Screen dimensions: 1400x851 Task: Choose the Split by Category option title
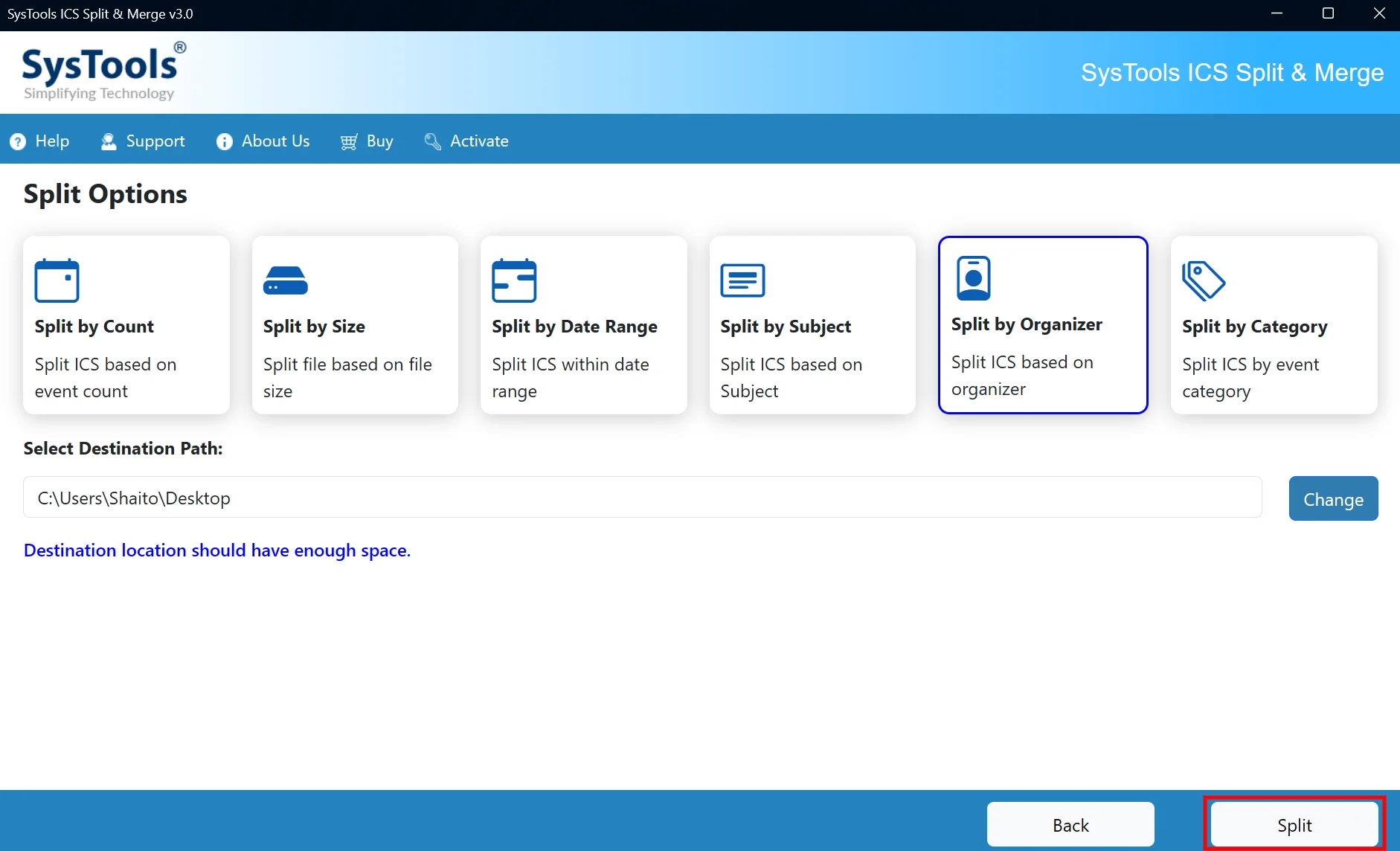pyautogui.click(x=1255, y=327)
